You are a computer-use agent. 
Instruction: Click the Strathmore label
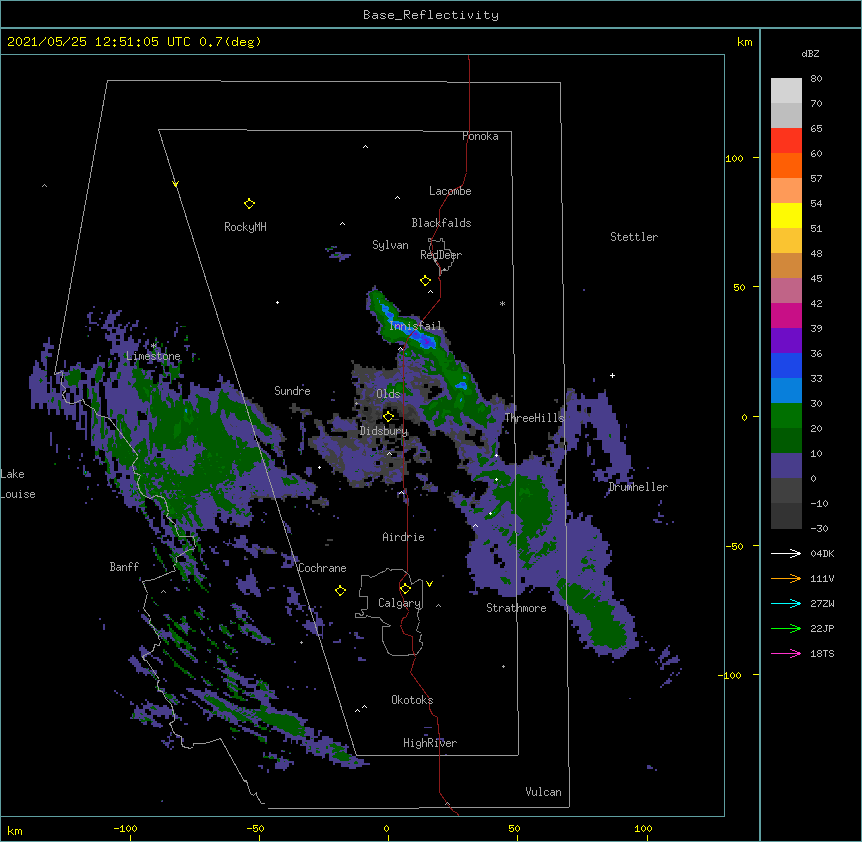coord(516,608)
